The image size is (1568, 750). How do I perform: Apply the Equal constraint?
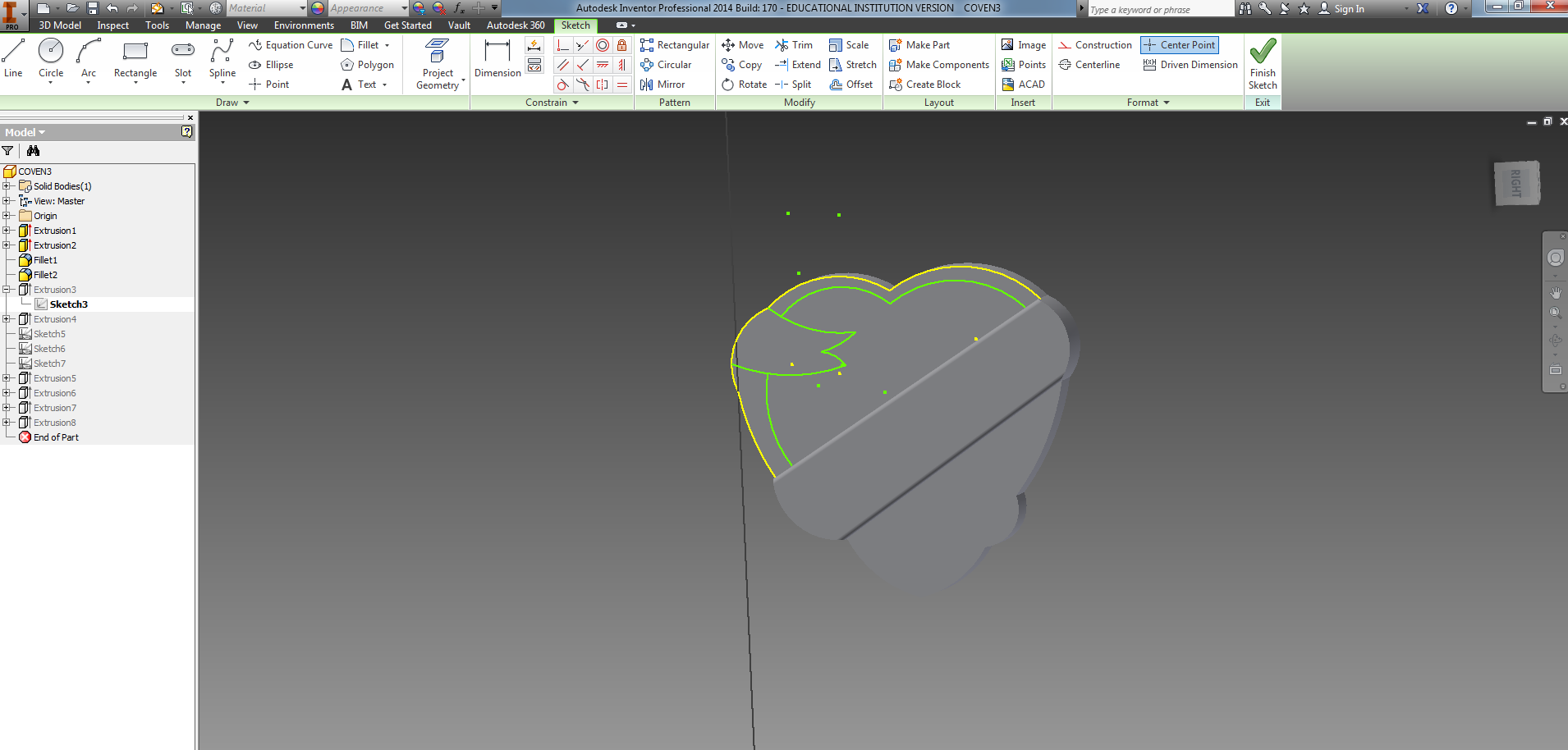(622, 85)
